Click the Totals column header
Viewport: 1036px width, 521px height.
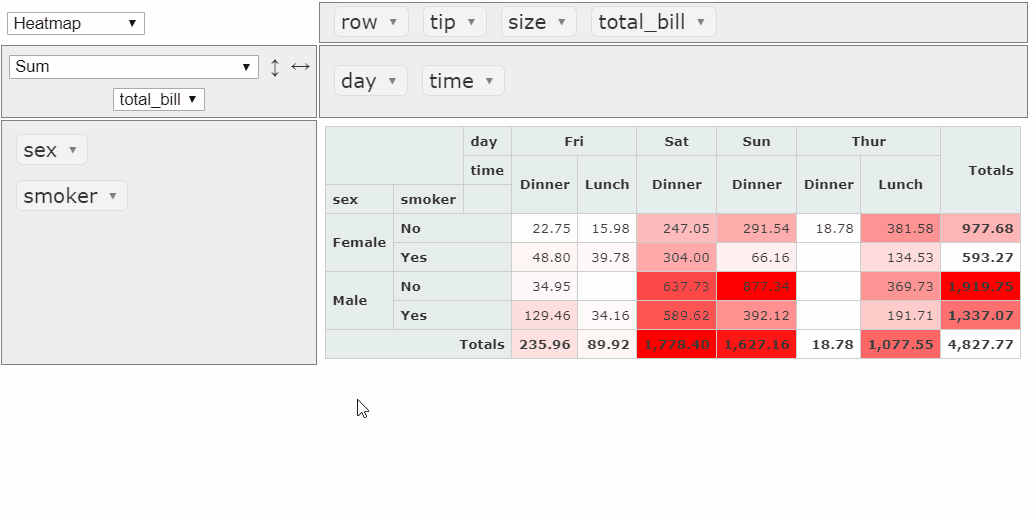point(980,170)
